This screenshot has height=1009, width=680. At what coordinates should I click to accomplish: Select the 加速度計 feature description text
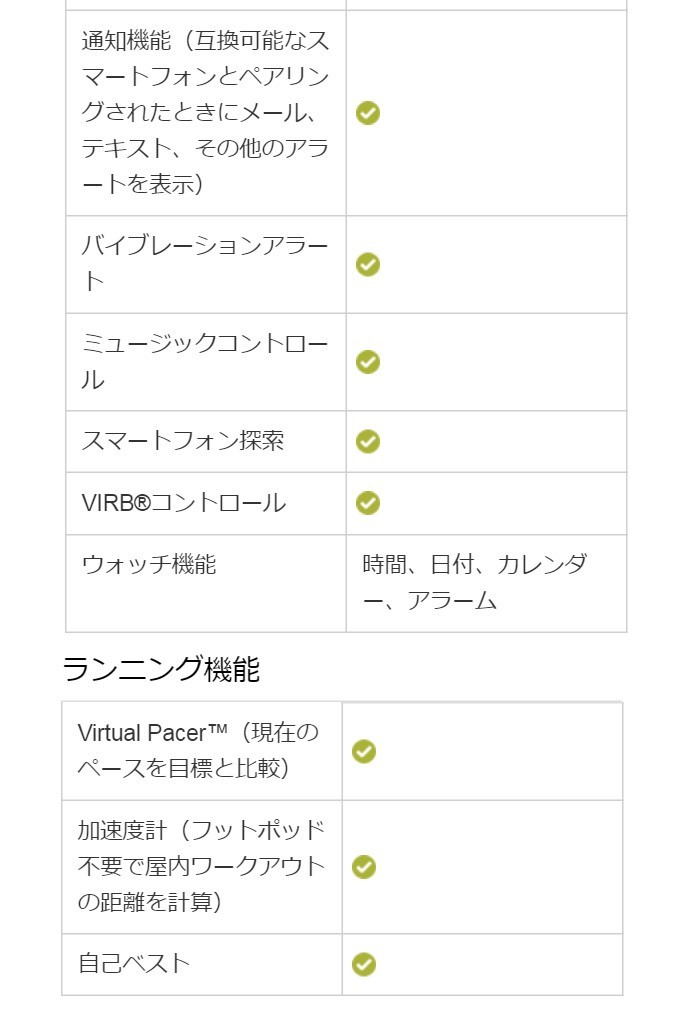[201, 866]
